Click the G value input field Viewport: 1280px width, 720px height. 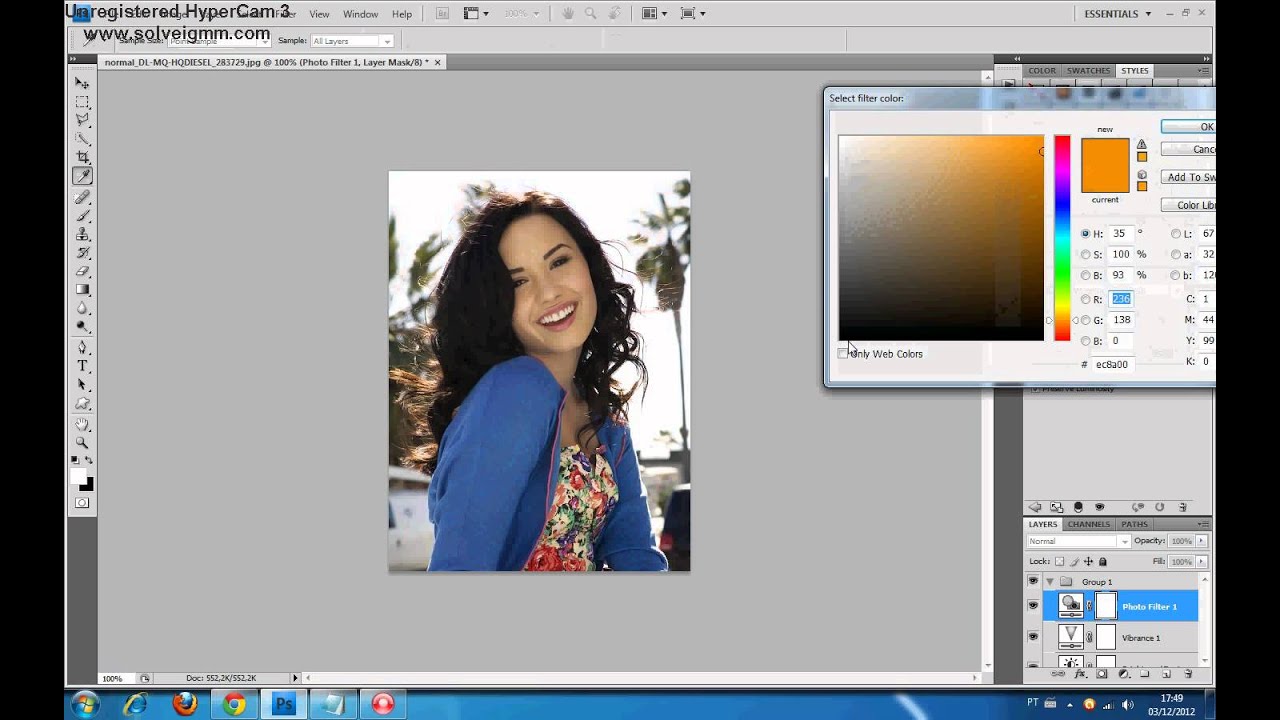[1121, 320]
